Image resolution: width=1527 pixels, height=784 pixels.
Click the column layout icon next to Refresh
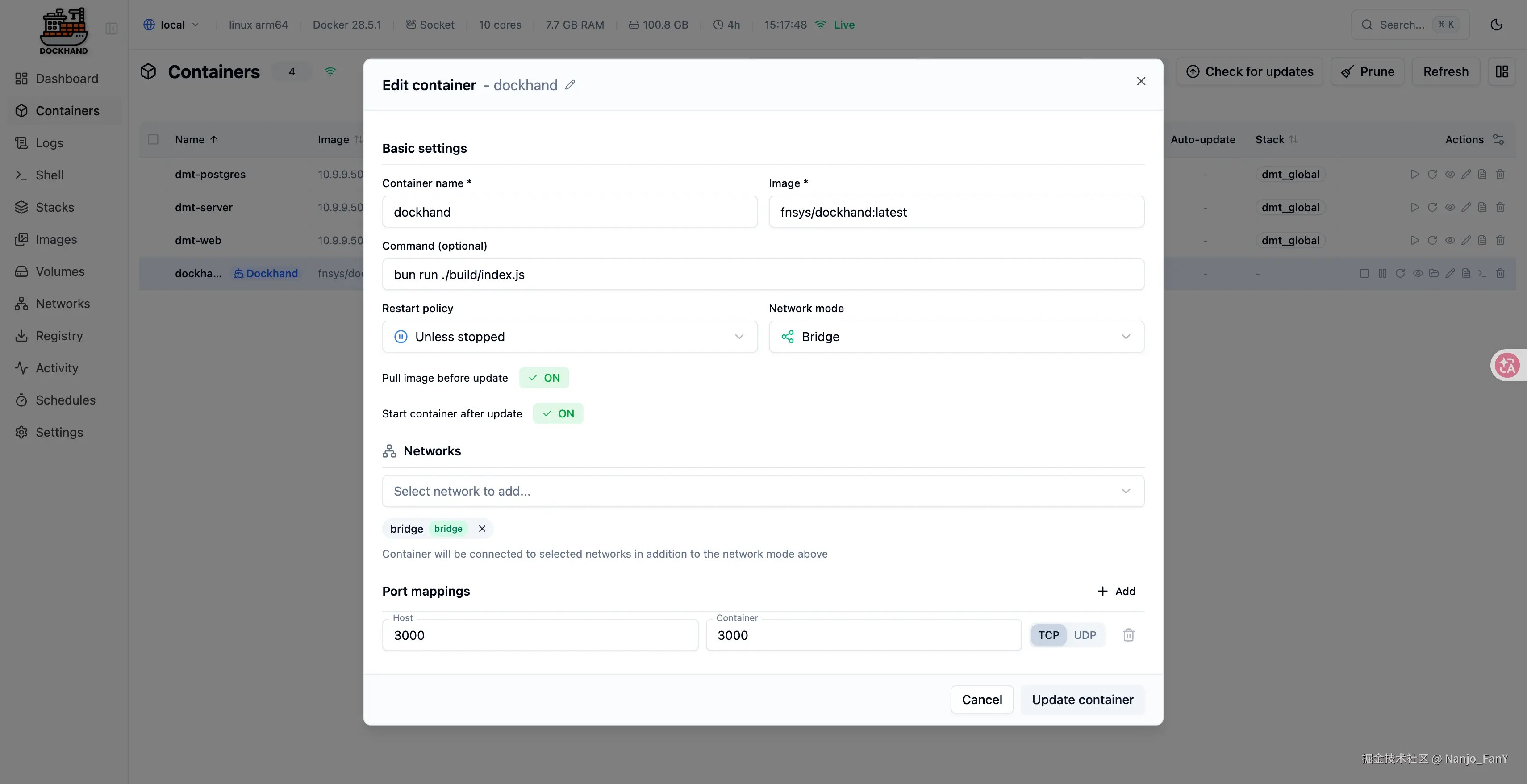[1502, 72]
